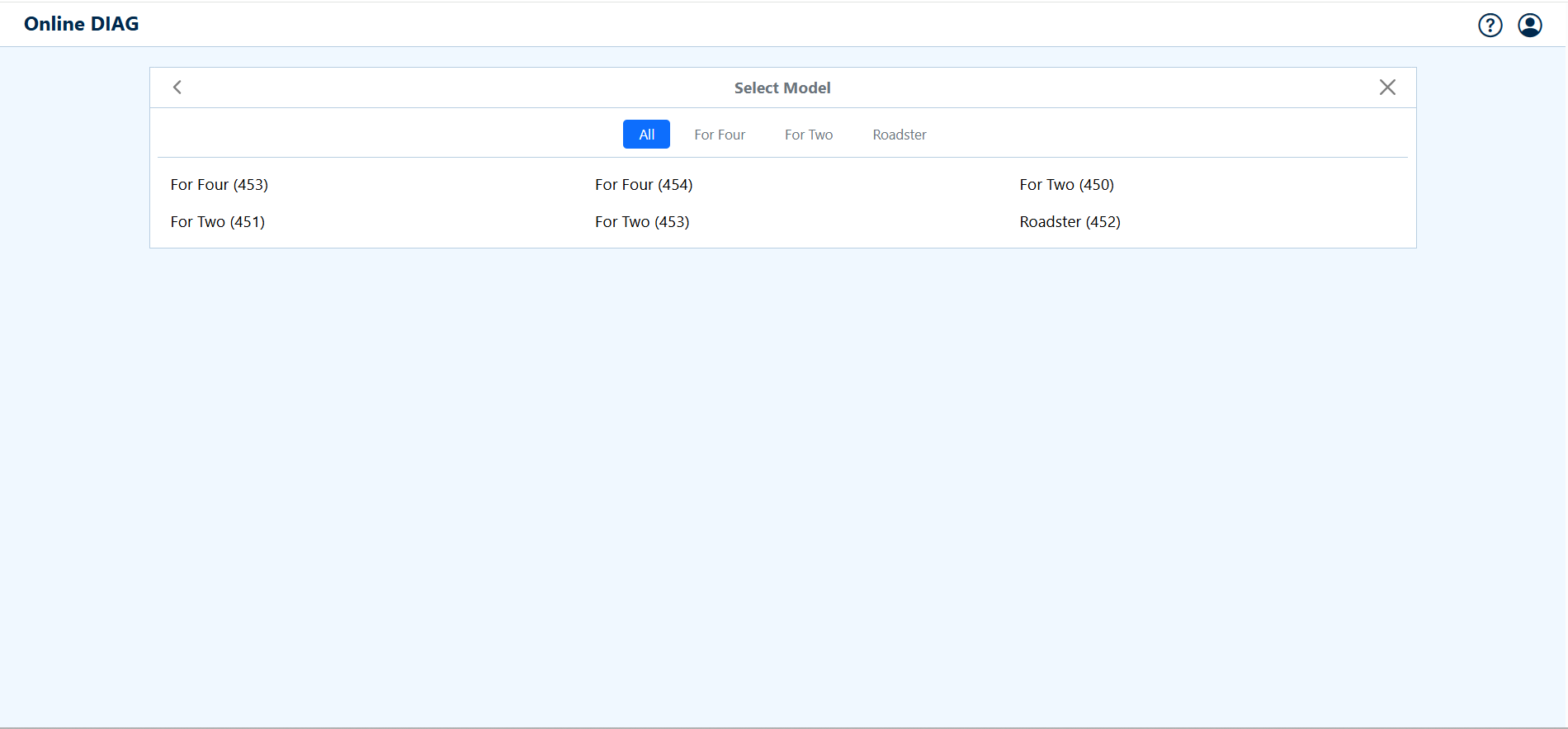Go back using the left chevron arrow
Image resolution: width=1568 pixels, height=729 pixels.
coord(177,88)
